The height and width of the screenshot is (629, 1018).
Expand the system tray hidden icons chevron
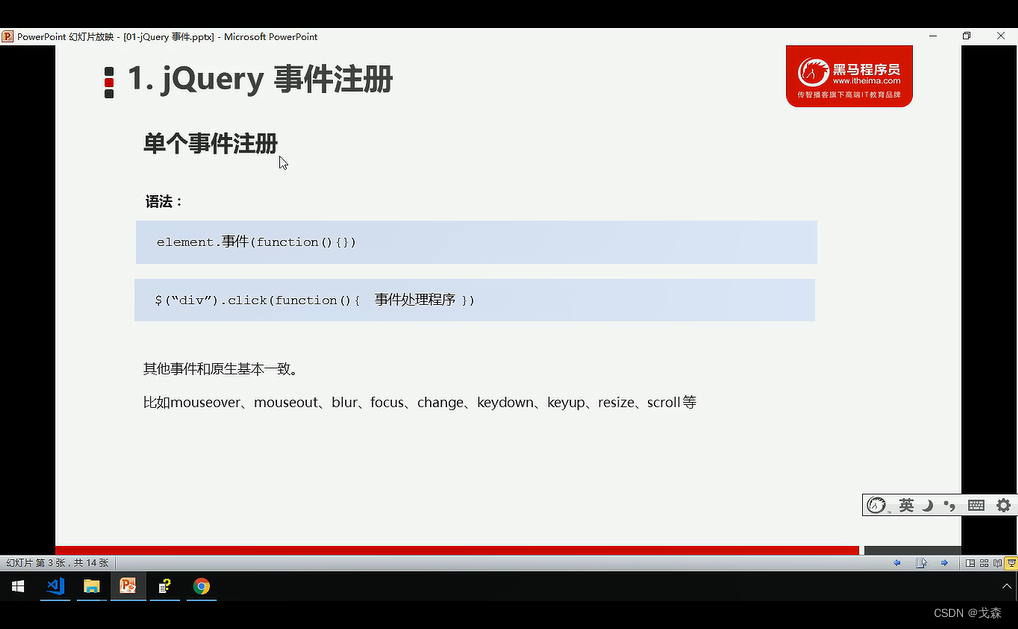1006,586
